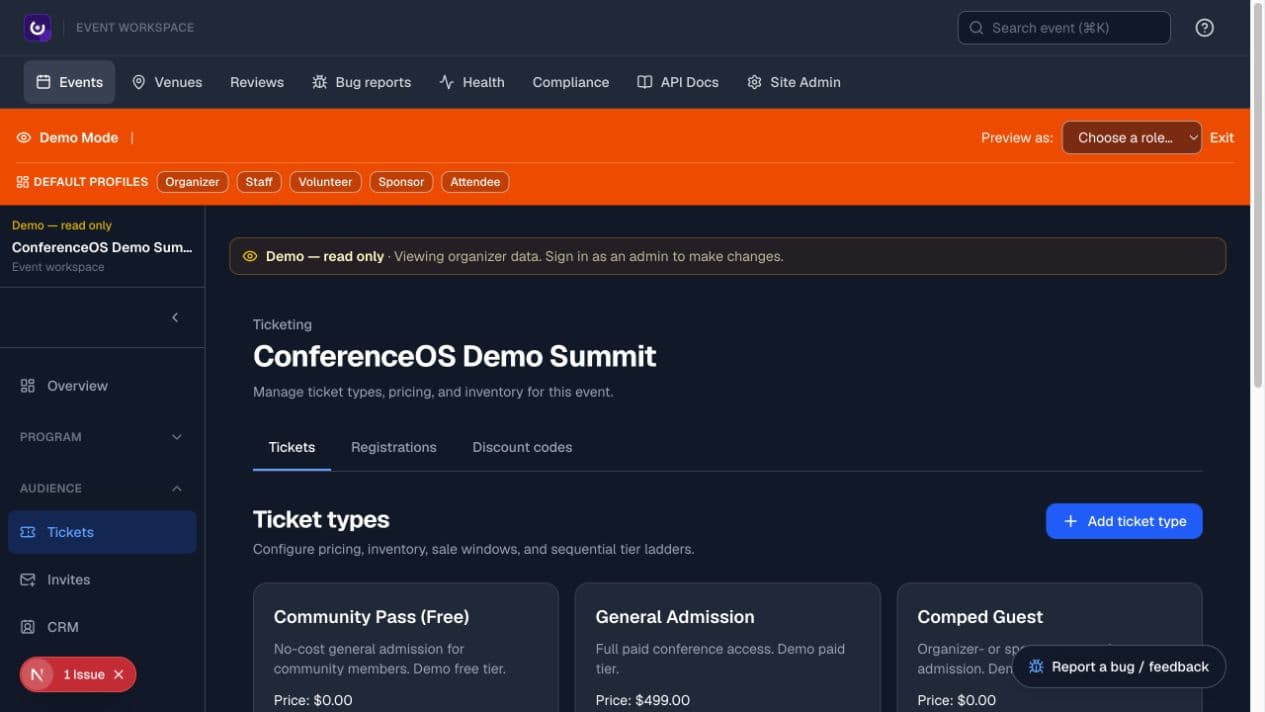1265x712 pixels.
Task: Click the magnifier icon in search box
Action: (x=976, y=28)
